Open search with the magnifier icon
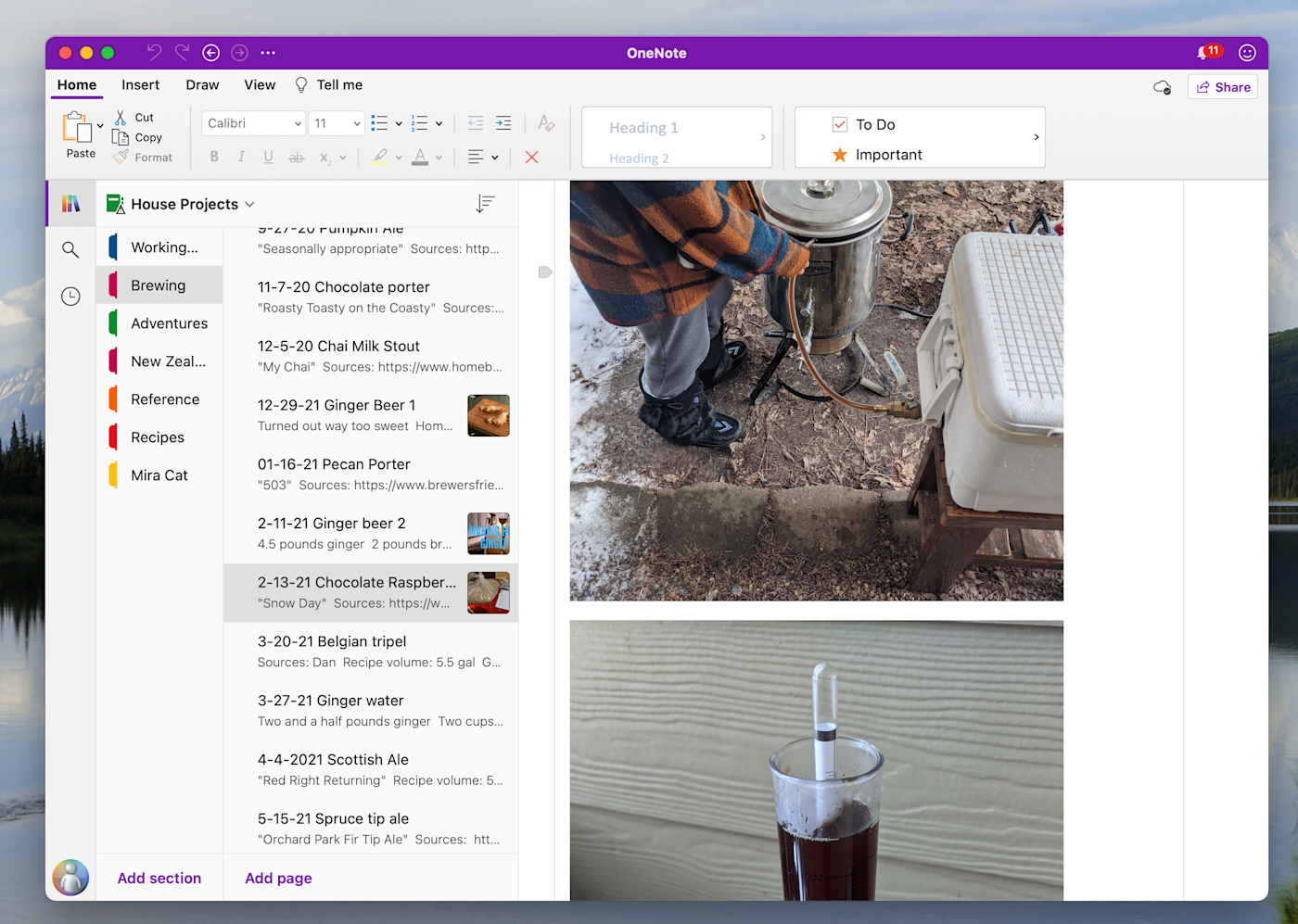The height and width of the screenshot is (924, 1298). tap(70, 249)
